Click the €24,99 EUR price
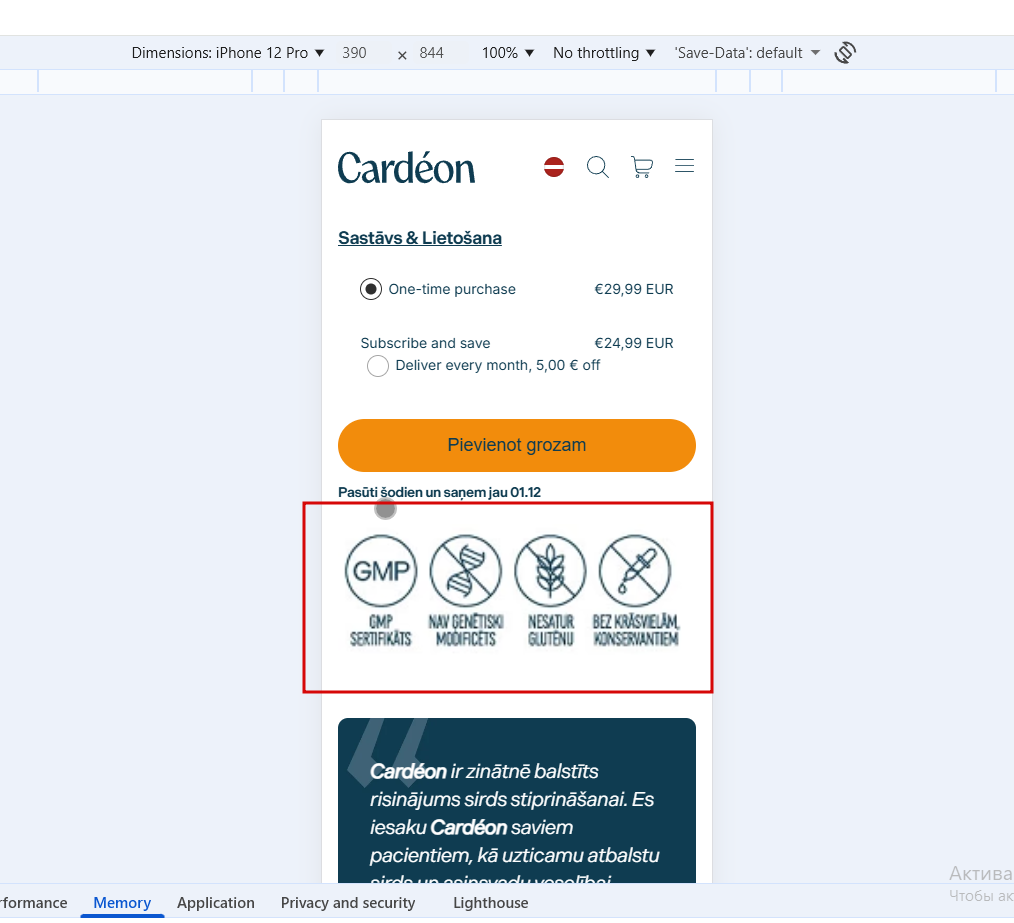The width and height of the screenshot is (1014, 923). point(634,343)
